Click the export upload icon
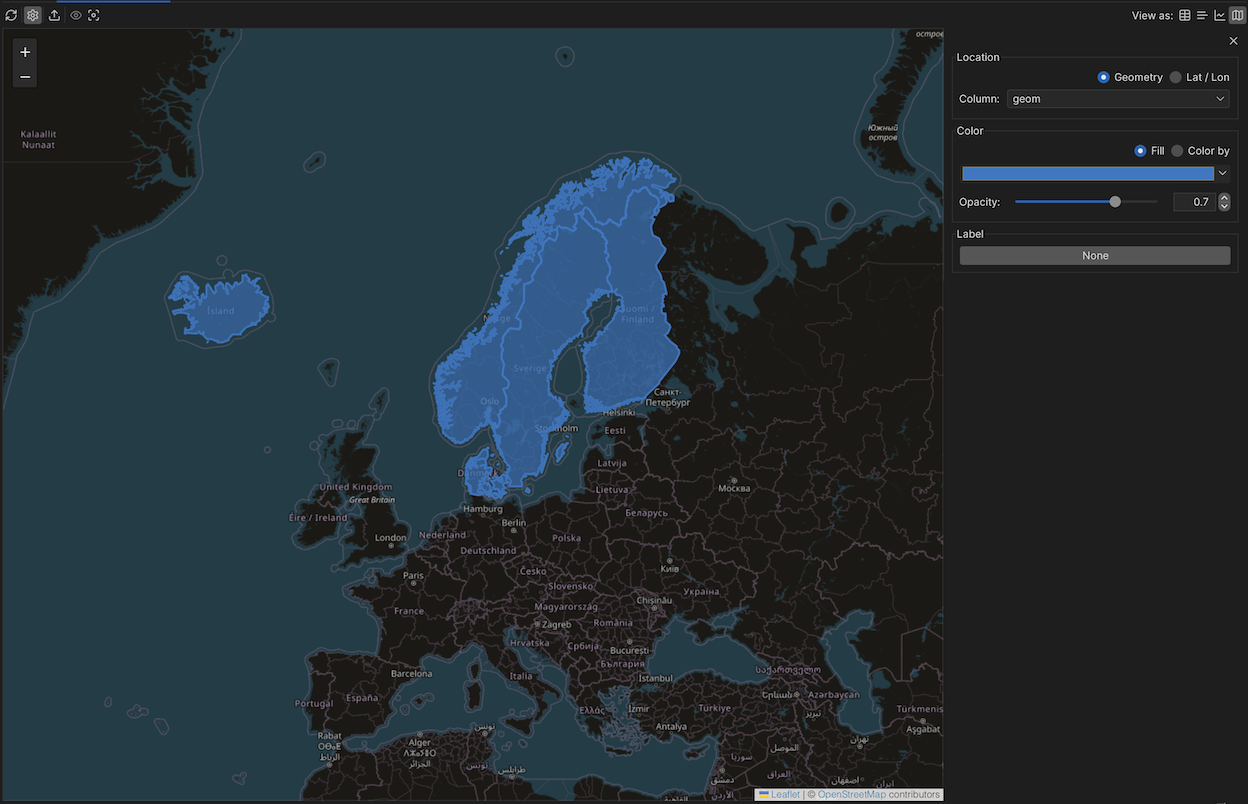Screen dimensions: 1248x804 coord(54,15)
